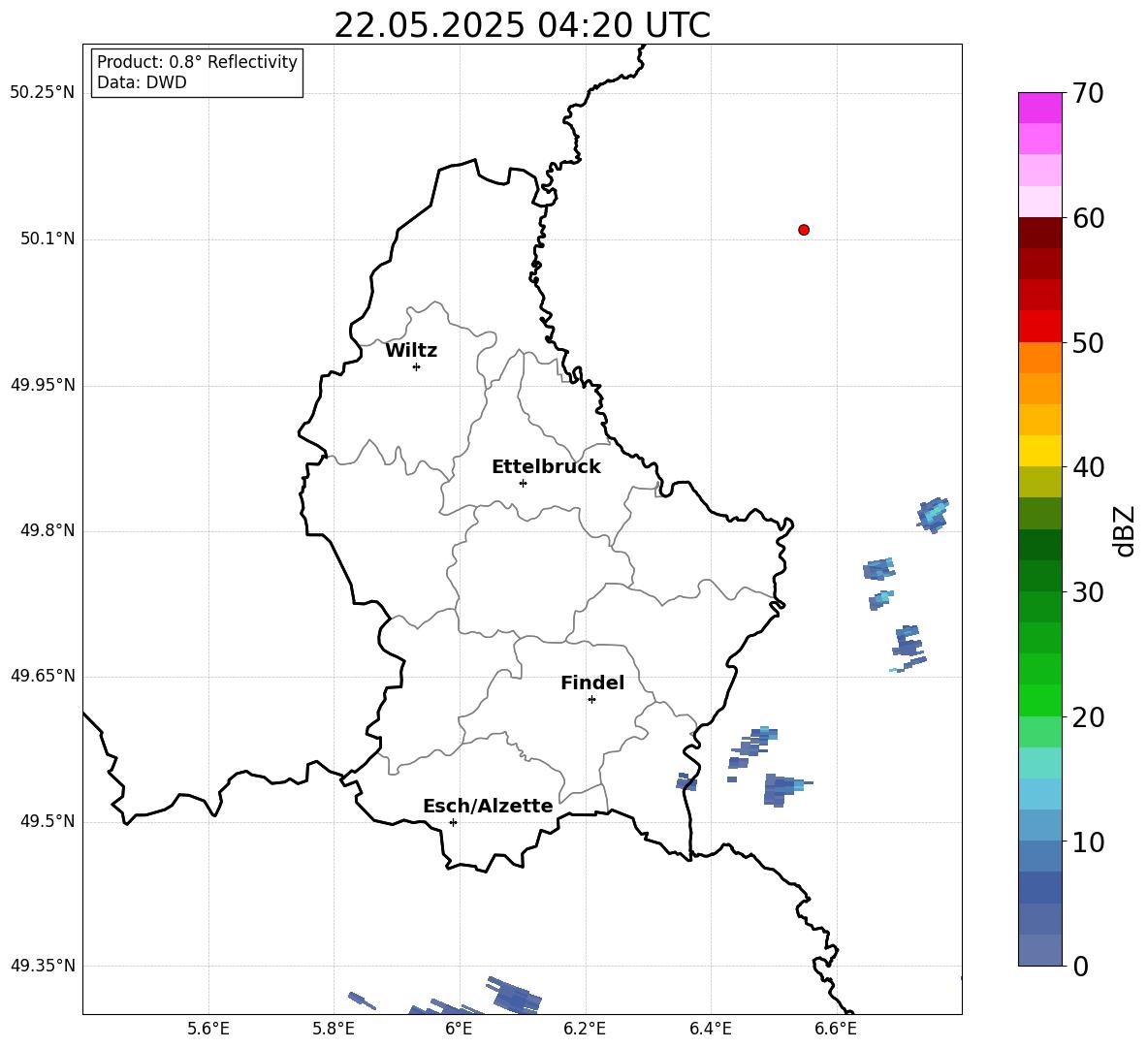Image resolution: width=1148 pixels, height=1048 pixels.
Task: Click the 49.8°N latitude label
Action: 48,530
